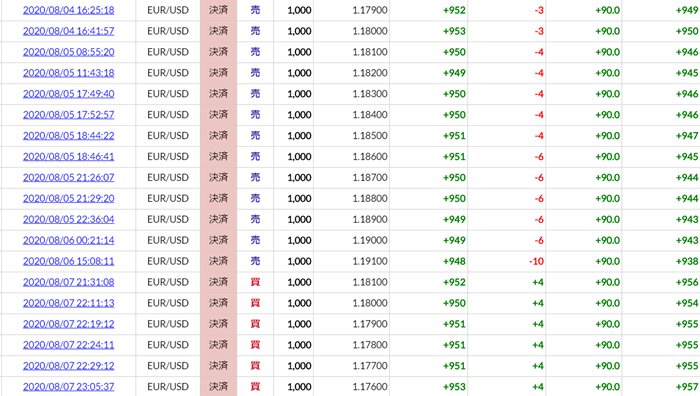The width and height of the screenshot is (700, 396).
Task: Open the 2020/08/06 00:21:14 trade link
Action: (68, 240)
